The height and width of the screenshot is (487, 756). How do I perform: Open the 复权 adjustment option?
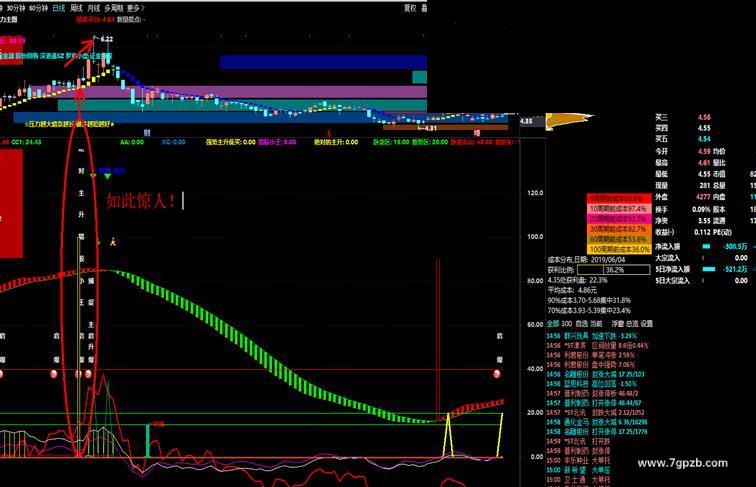pyautogui.click(x=410, y=8)
